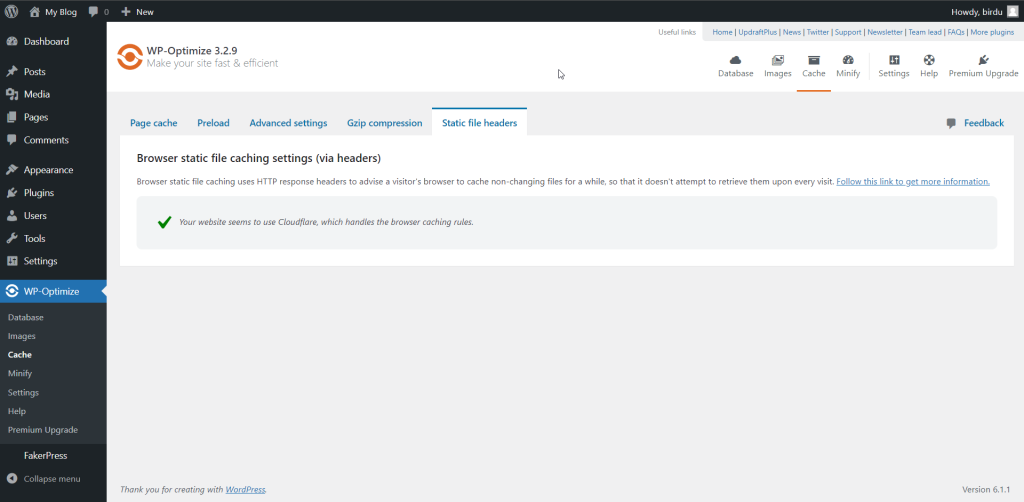Click the WP-Optimize orange logo in the header

pyautogui.click(x=129, y=57)
